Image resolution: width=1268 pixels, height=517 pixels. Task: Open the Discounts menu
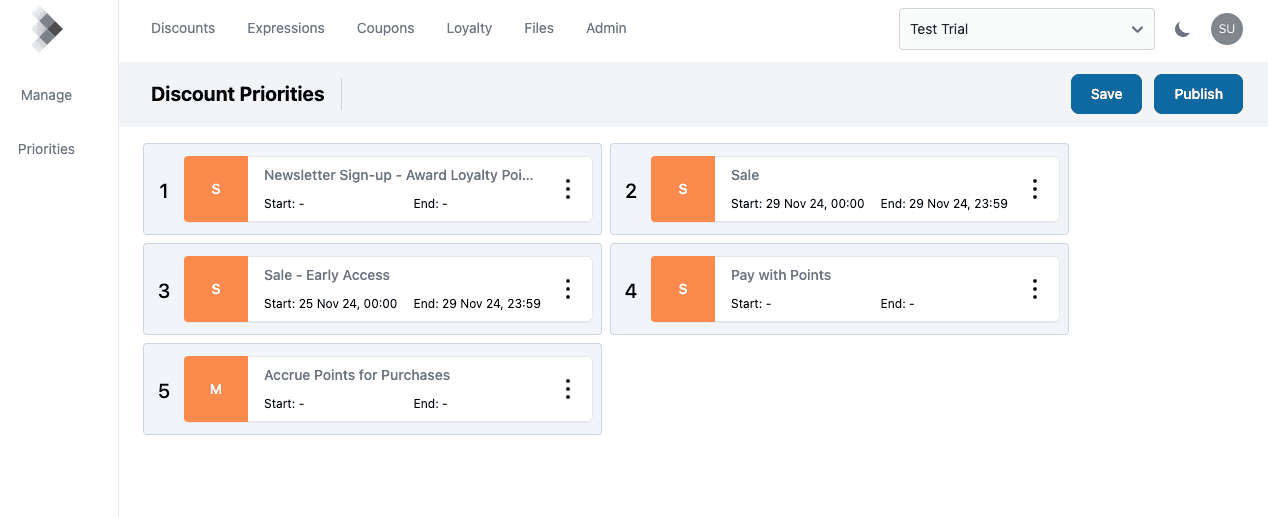pyautogui.click(x=183, y=28)
